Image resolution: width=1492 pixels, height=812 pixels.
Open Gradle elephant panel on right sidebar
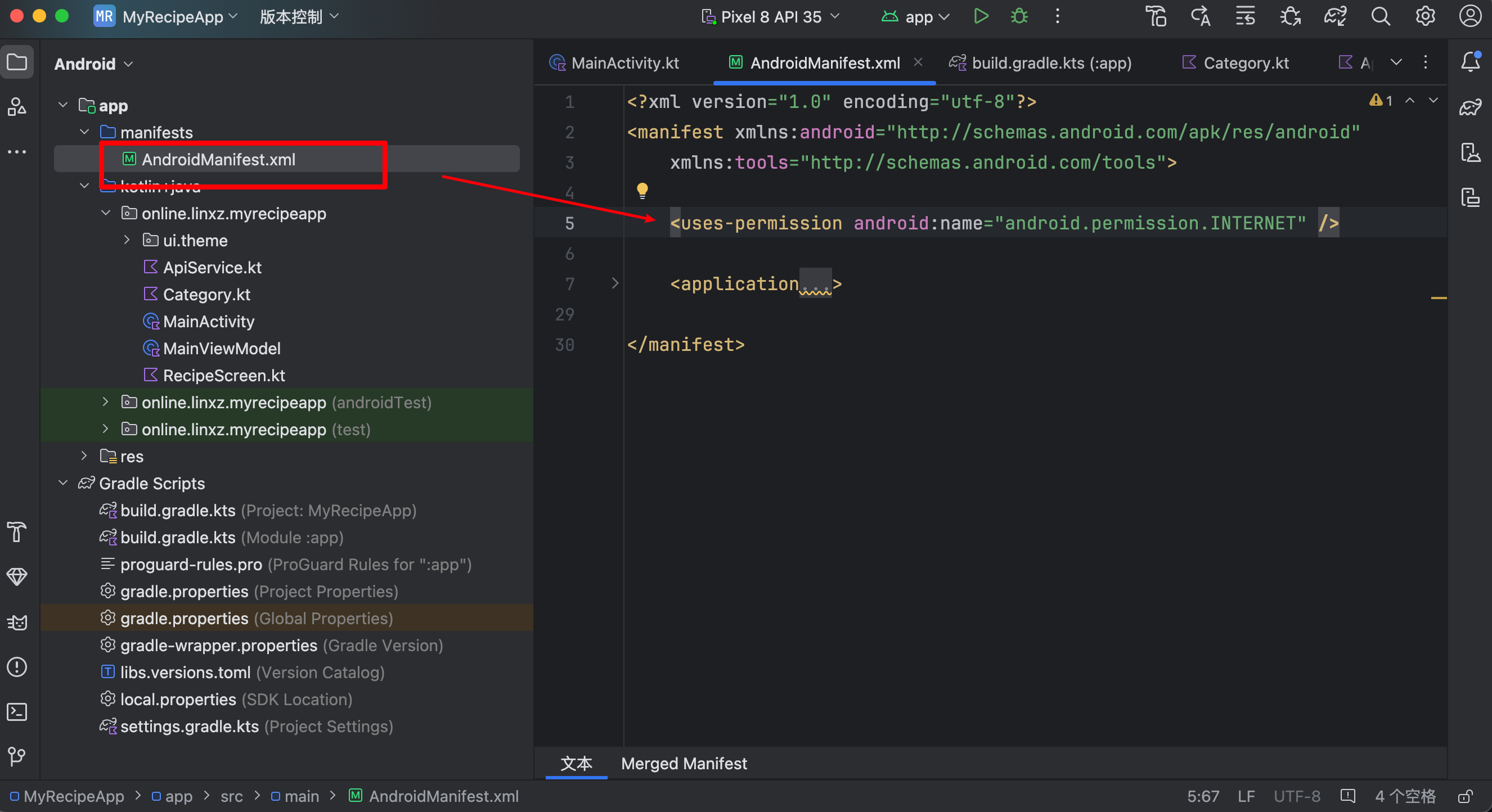(1470, 107)
